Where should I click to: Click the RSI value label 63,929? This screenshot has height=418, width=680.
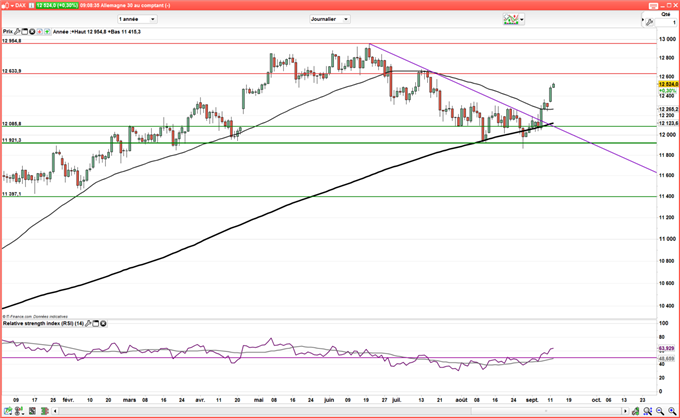pyautogui.click(x=667, y=348)
